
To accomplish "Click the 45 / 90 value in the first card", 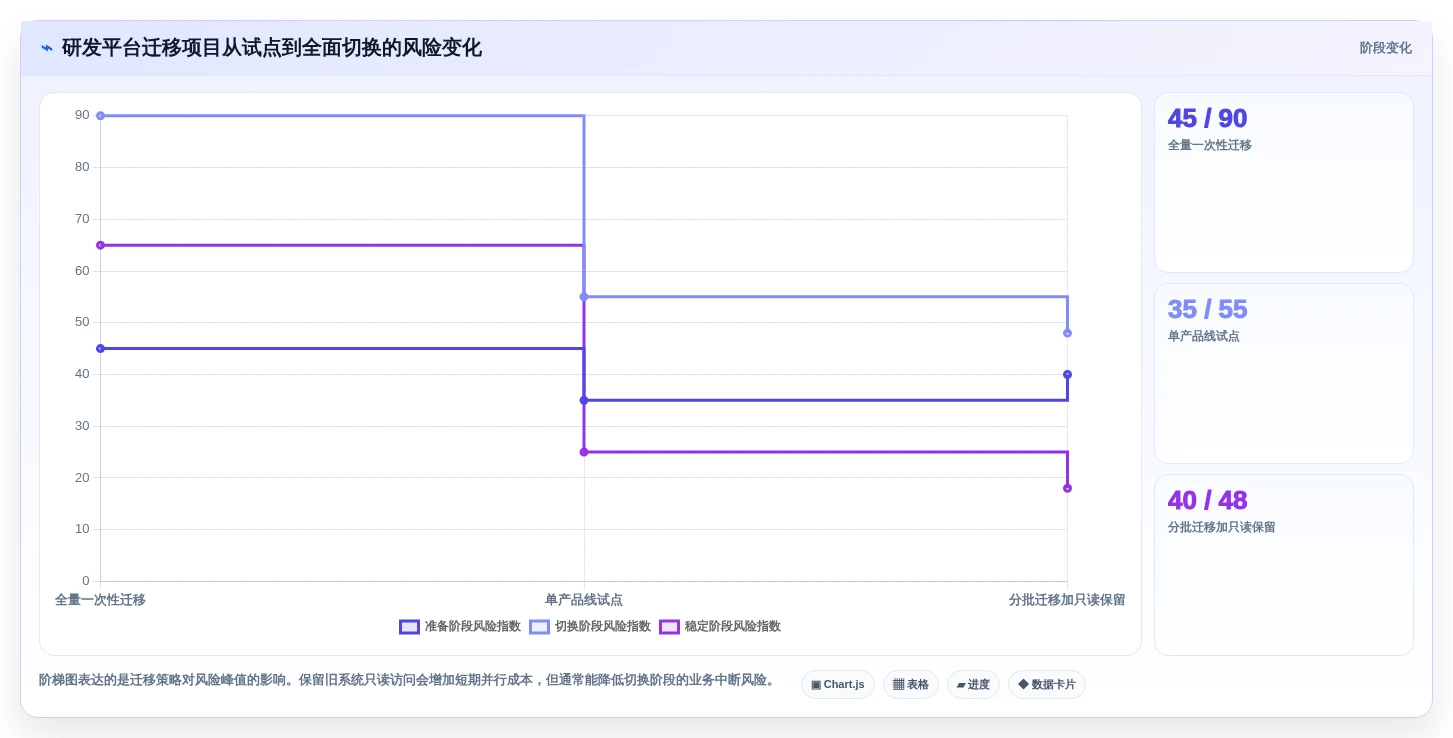I will (x=1207, y=118).
